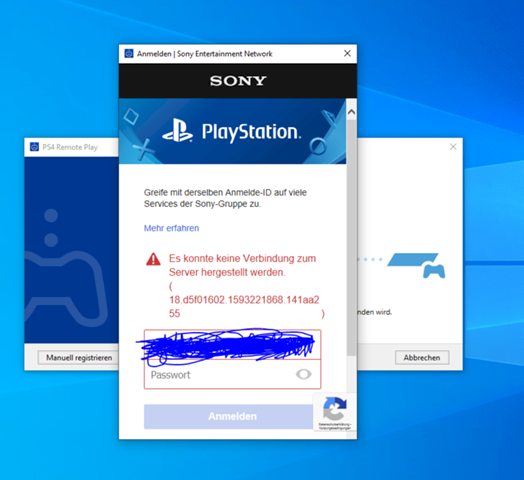
Task: Click the PS4 console connection graphic
Action: pyautogui.click(x=416, y=265)
